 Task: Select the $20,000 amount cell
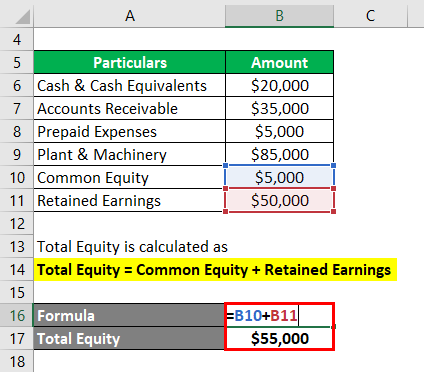click(x=279, y=85)
